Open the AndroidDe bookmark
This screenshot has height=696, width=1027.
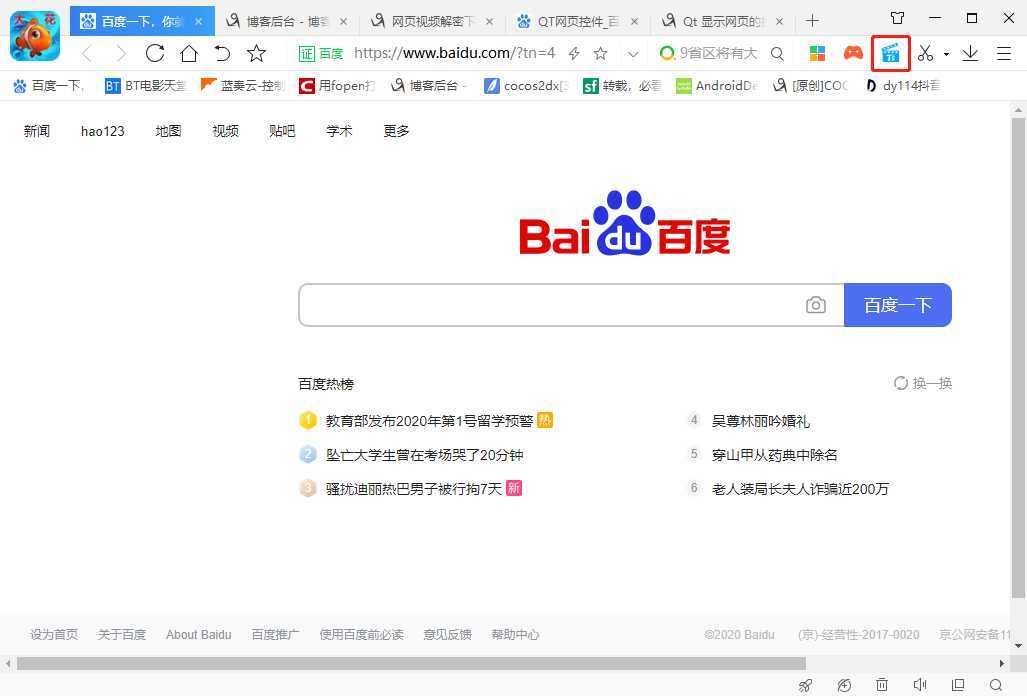pyautogui.click(x=717, y=86)
